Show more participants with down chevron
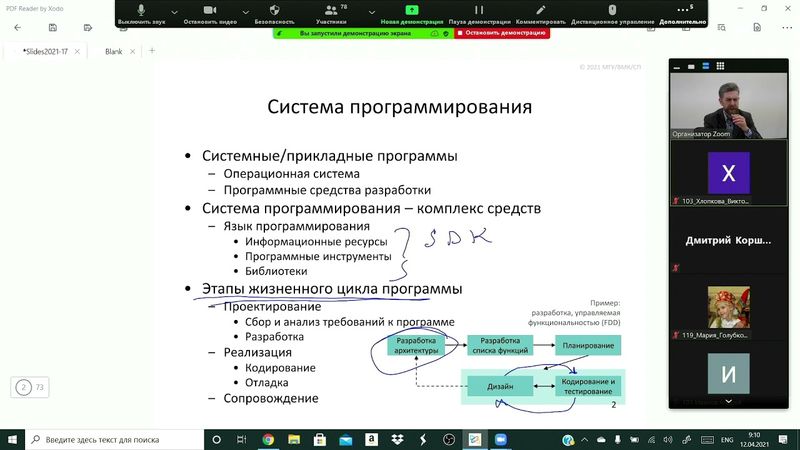The image size is (800, 450). 729,402
